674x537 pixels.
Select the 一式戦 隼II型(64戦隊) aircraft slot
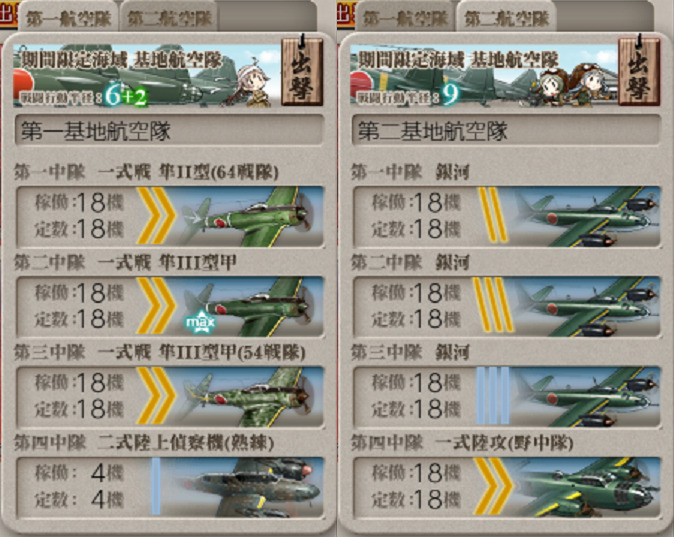170,217
